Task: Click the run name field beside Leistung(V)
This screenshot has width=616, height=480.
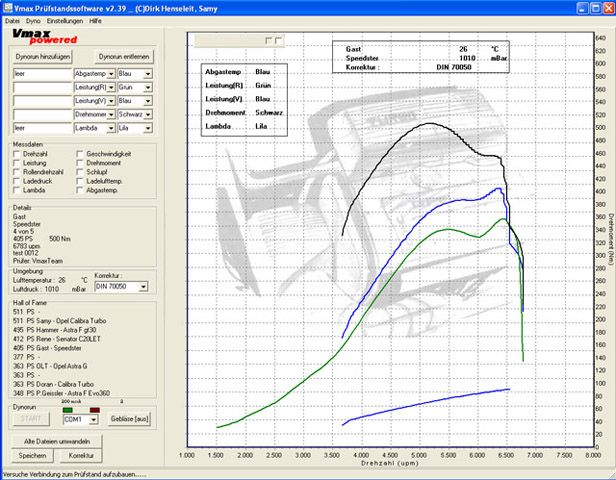Action: pyautogui.click(x=42, y=101)
